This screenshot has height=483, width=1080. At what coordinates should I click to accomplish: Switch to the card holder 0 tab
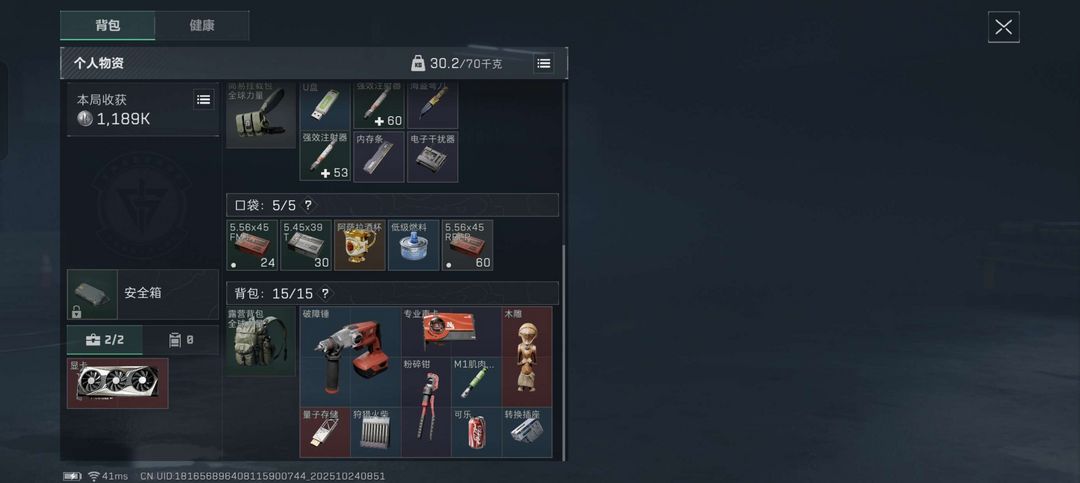[x=181, y=340]
